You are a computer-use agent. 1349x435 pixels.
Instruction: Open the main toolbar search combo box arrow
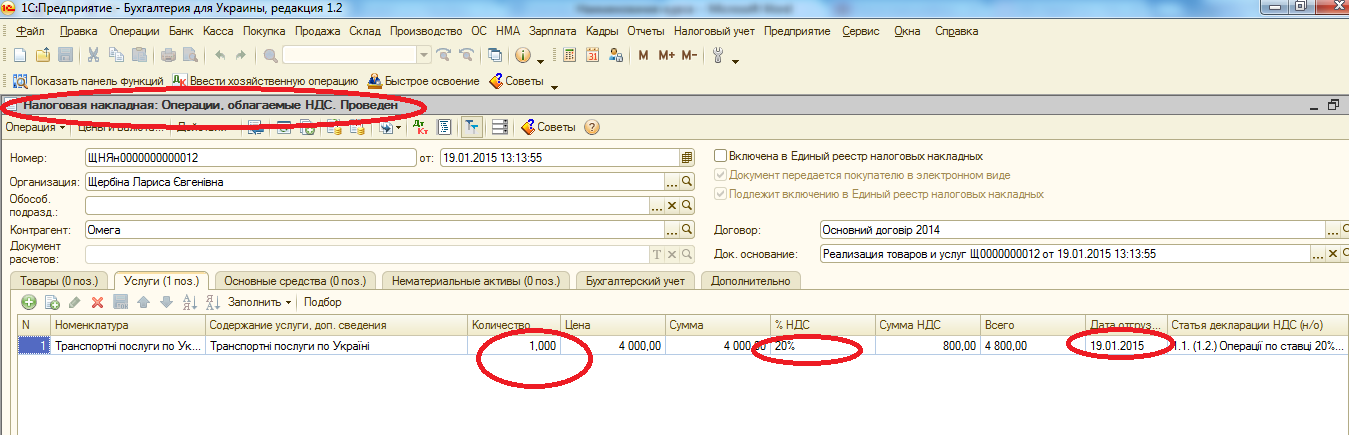click(424, 55)
